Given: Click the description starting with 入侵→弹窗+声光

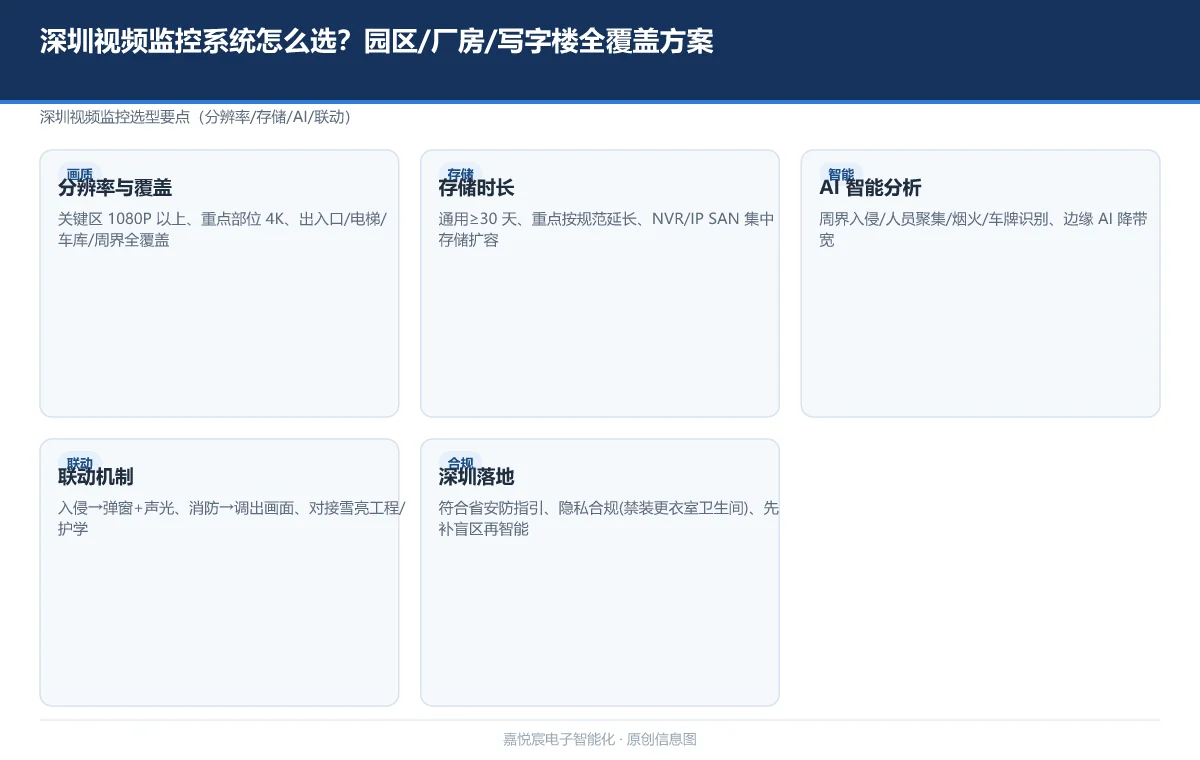Looking at the screenshot, I should click(x=232, y=518).
